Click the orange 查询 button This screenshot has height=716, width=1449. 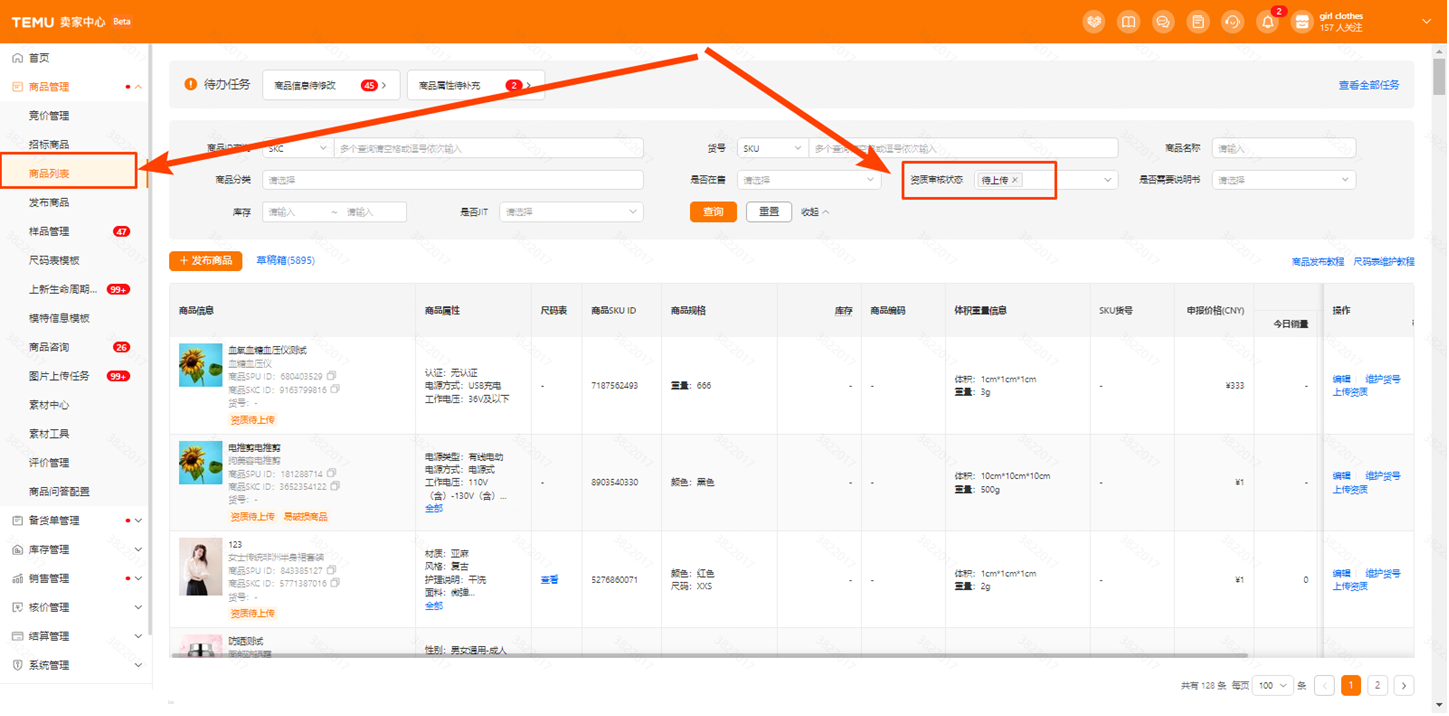713,212
